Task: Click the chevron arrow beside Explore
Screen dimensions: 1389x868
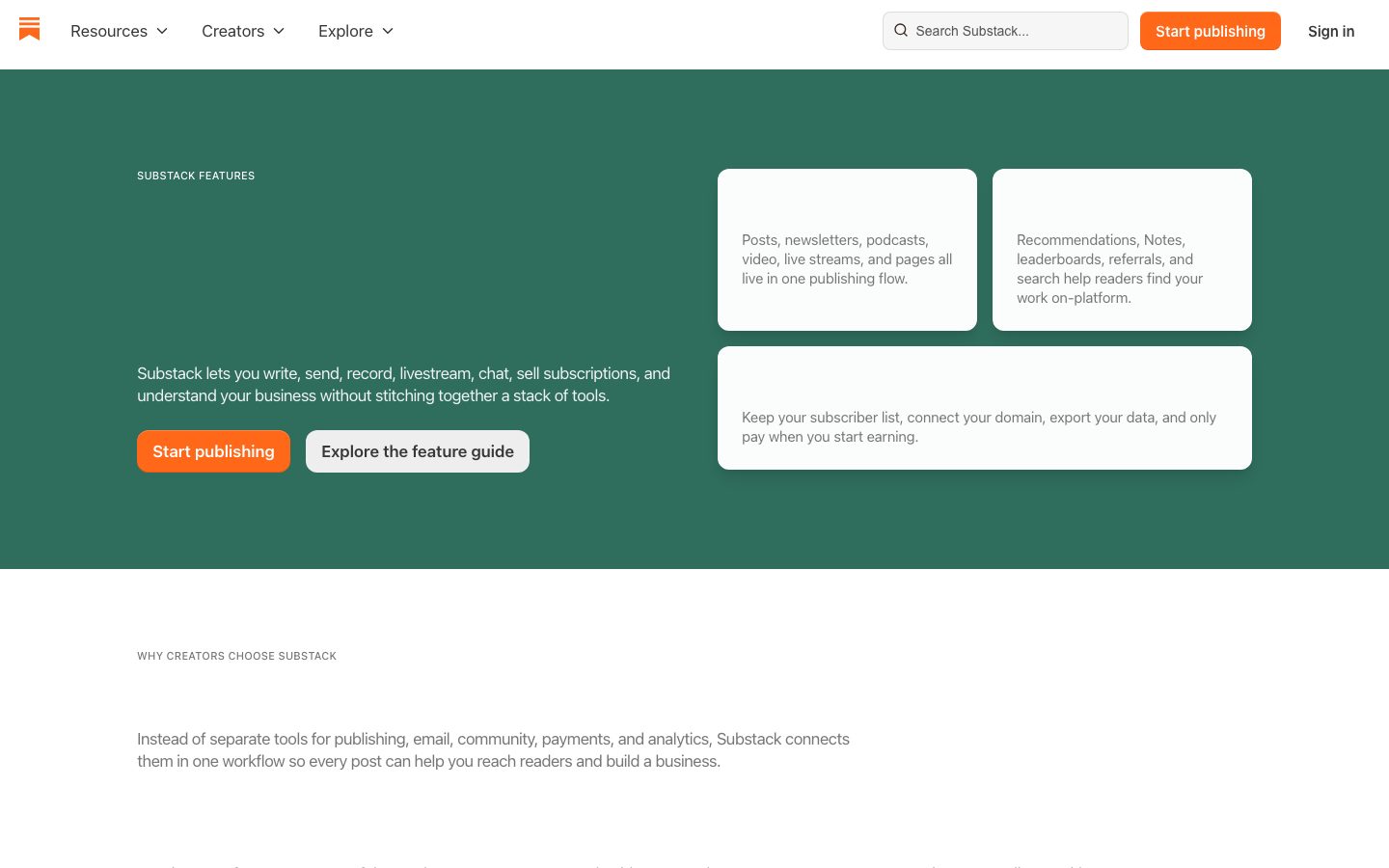Action: (x=388, y=31)
